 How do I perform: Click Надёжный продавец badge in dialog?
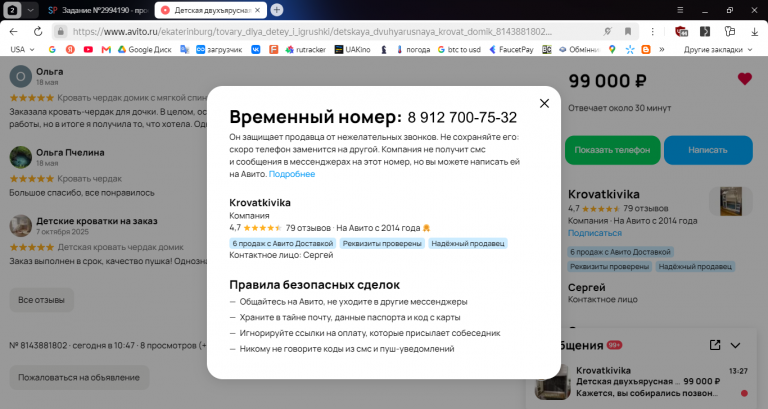click(468, 243)
